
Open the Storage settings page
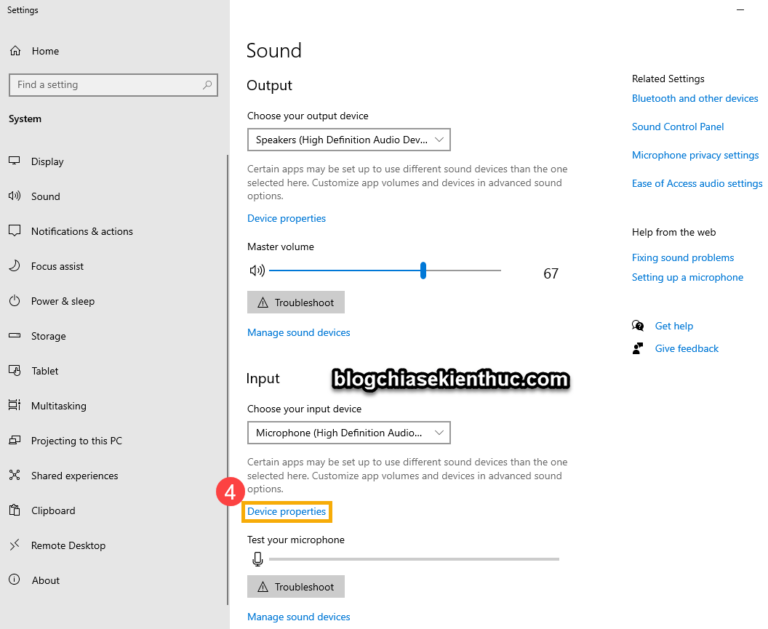coord(48,336)
